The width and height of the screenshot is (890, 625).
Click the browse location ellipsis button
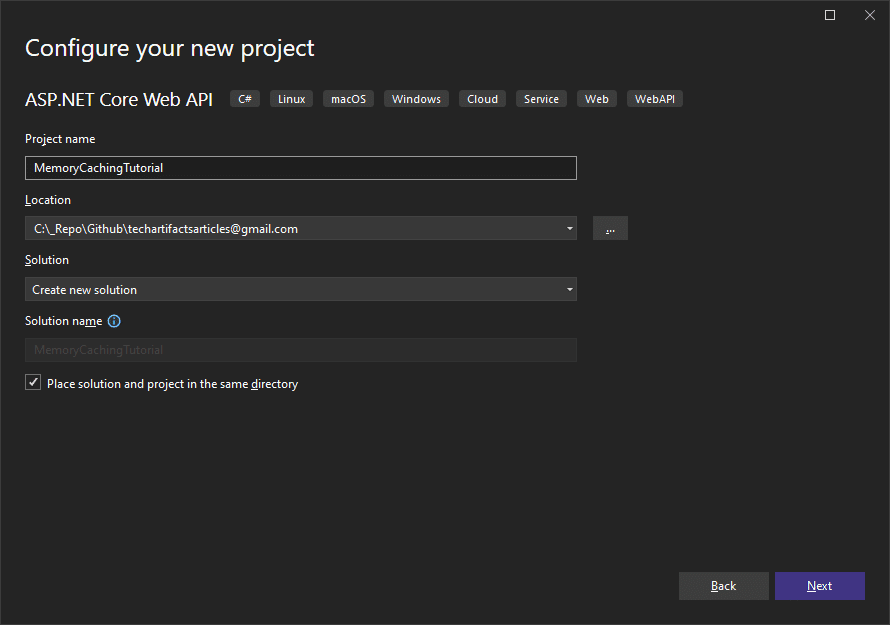(610, 228)
